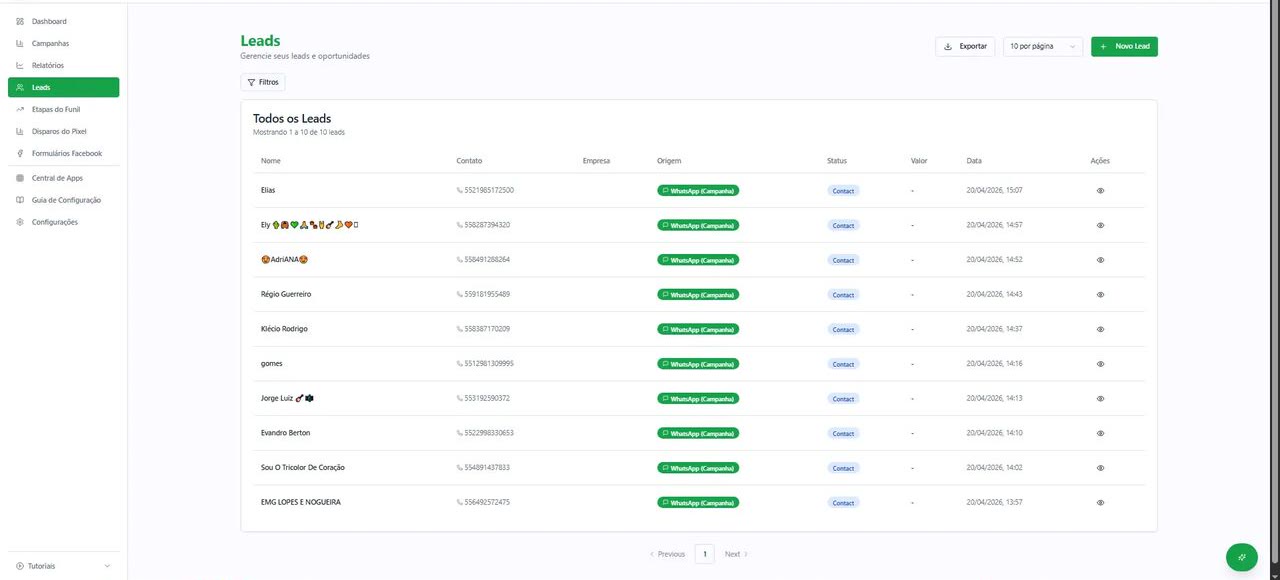
Task: Click phone icon beside 553192590372
Action: click(460, 398)
